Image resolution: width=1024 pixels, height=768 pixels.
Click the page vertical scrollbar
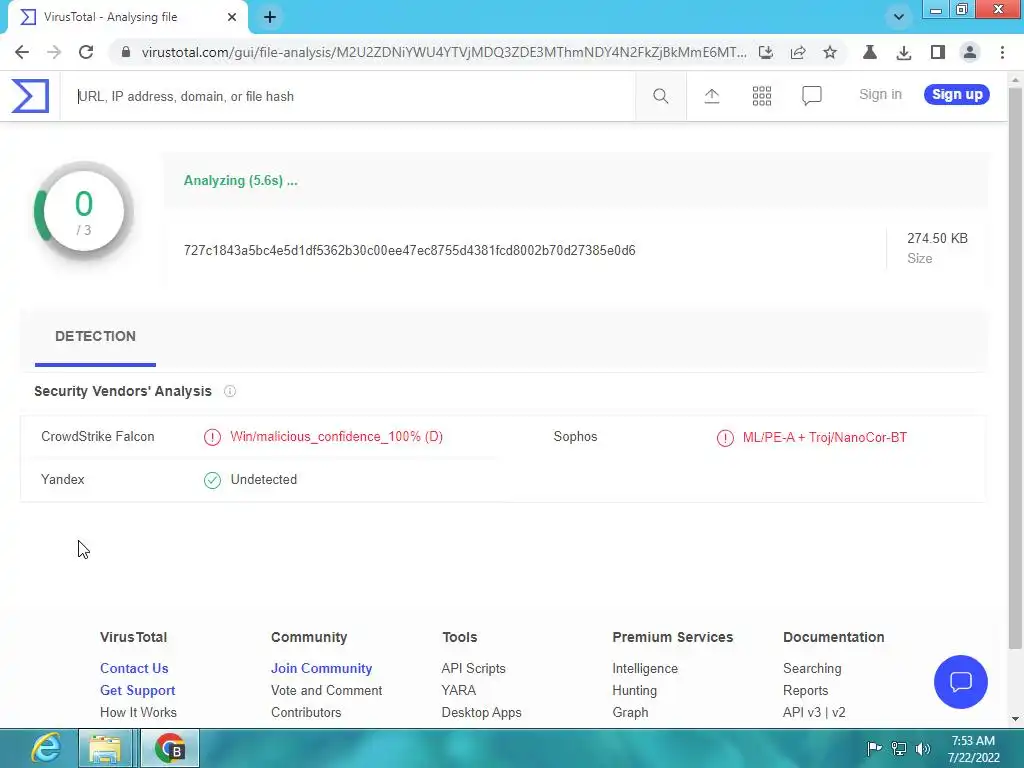pos(1015,366)
